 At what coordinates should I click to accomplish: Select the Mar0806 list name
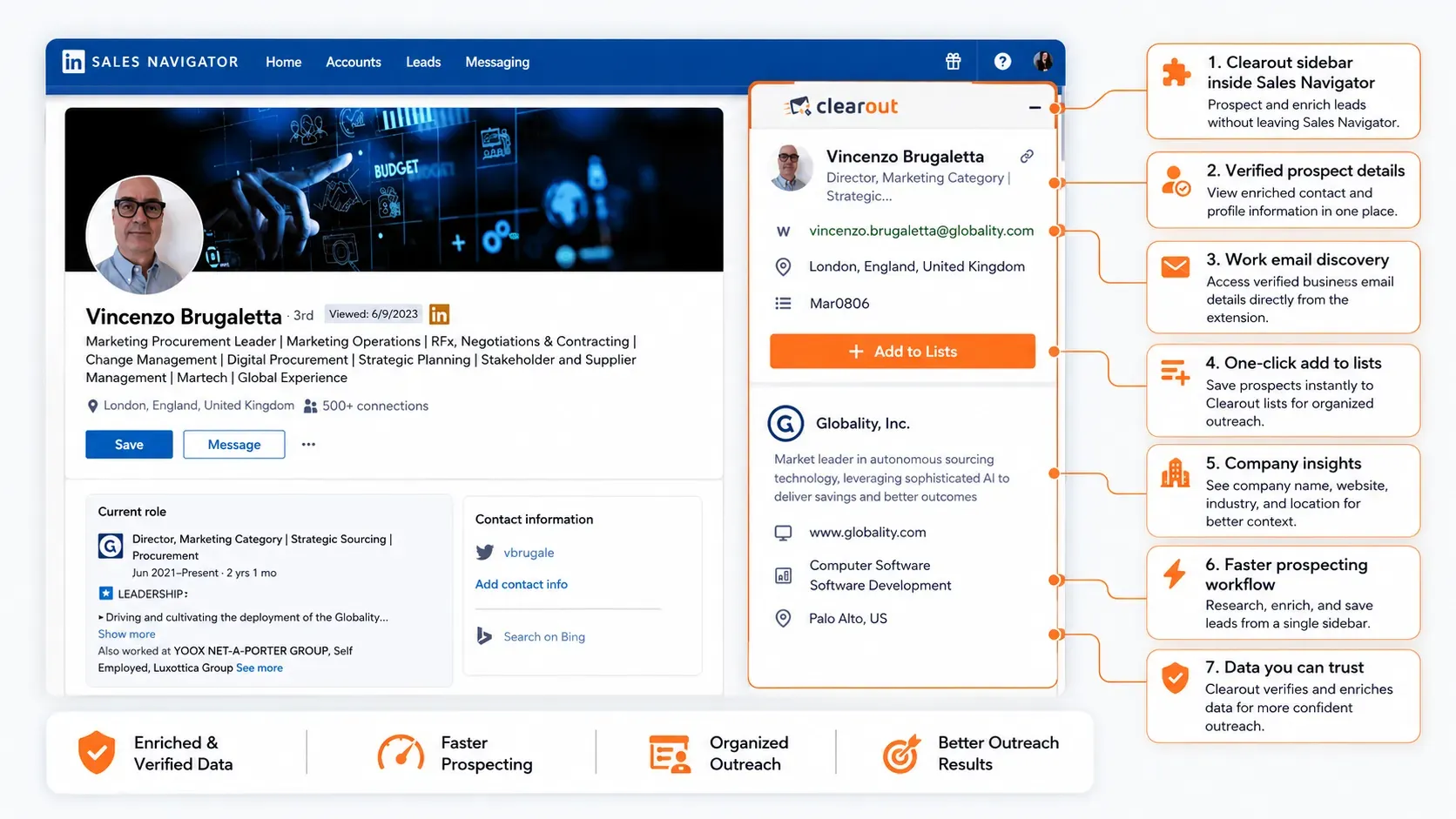click(839, 304)
